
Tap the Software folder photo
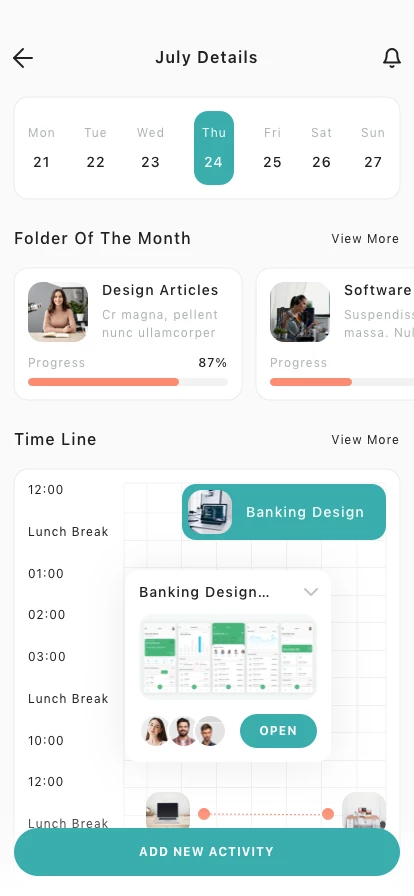tap(300, 312)
